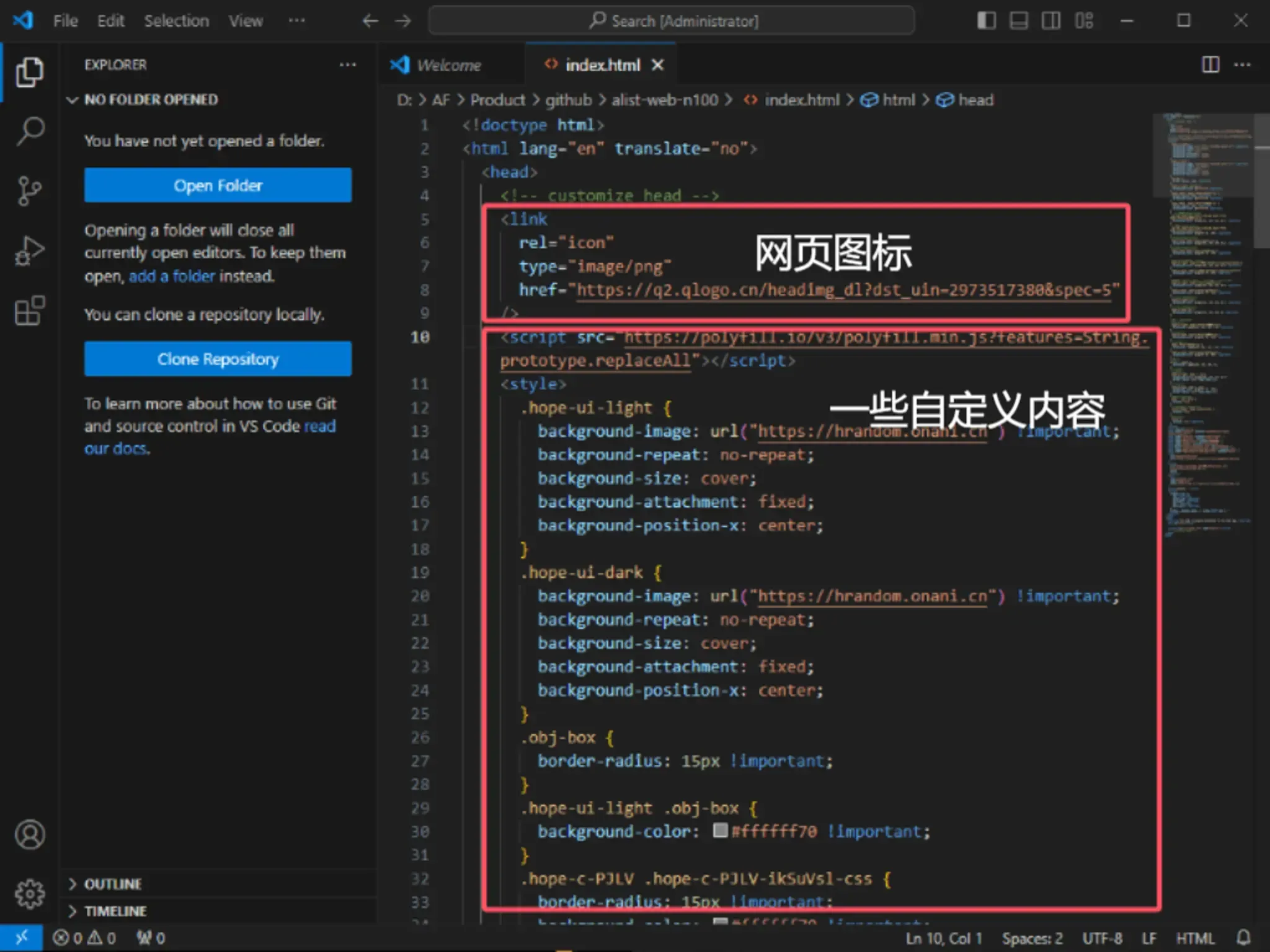Screen dimensions: 1270x952
Task: Expand the OUTLINE section
Action: click(113, 884)
